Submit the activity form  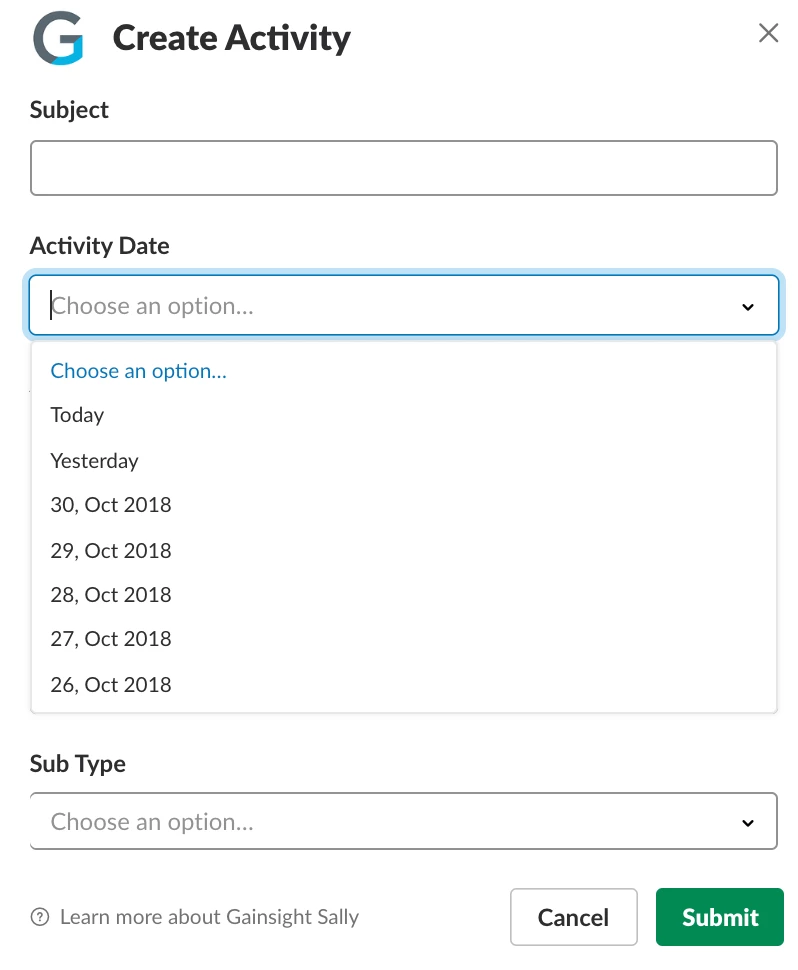click(x=719, y=917)
